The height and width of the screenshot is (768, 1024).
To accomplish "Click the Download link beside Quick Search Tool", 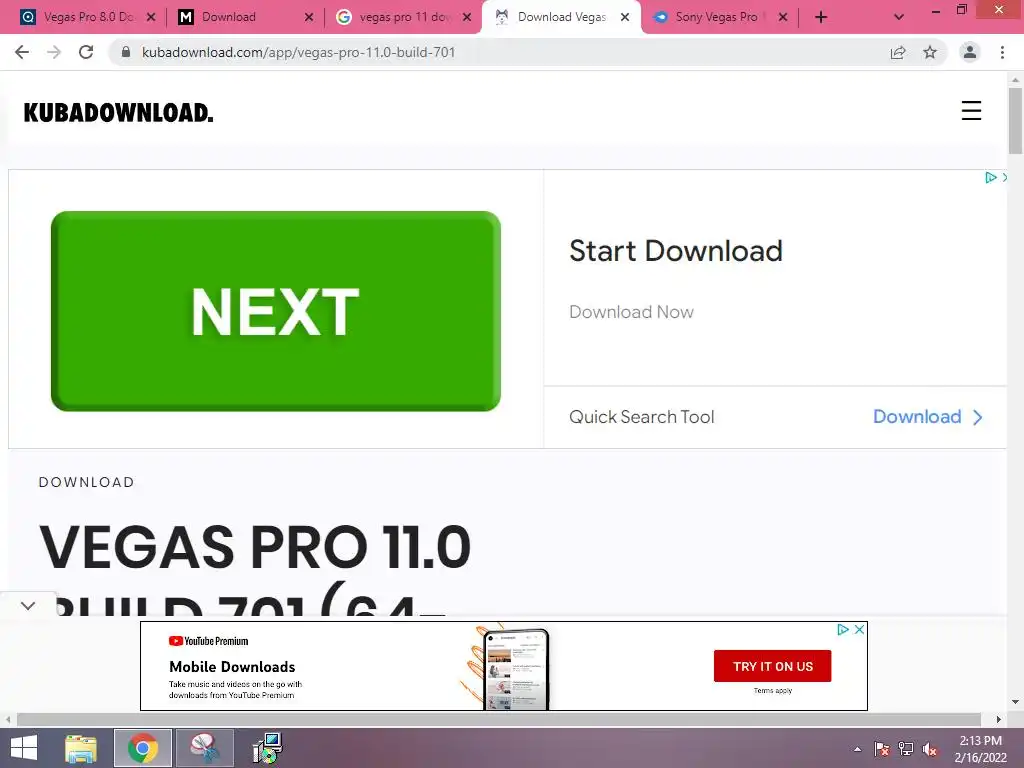I will [x=927, y=417].
